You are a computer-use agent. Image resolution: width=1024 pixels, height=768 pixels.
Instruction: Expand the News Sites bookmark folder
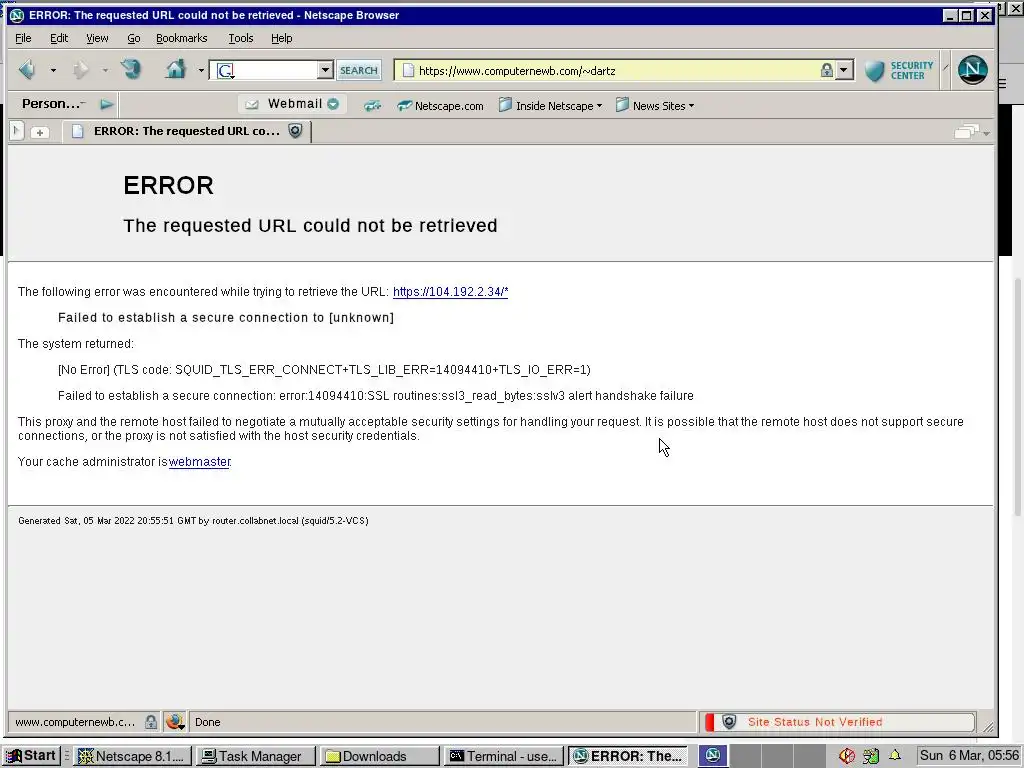tap(654, 105)
